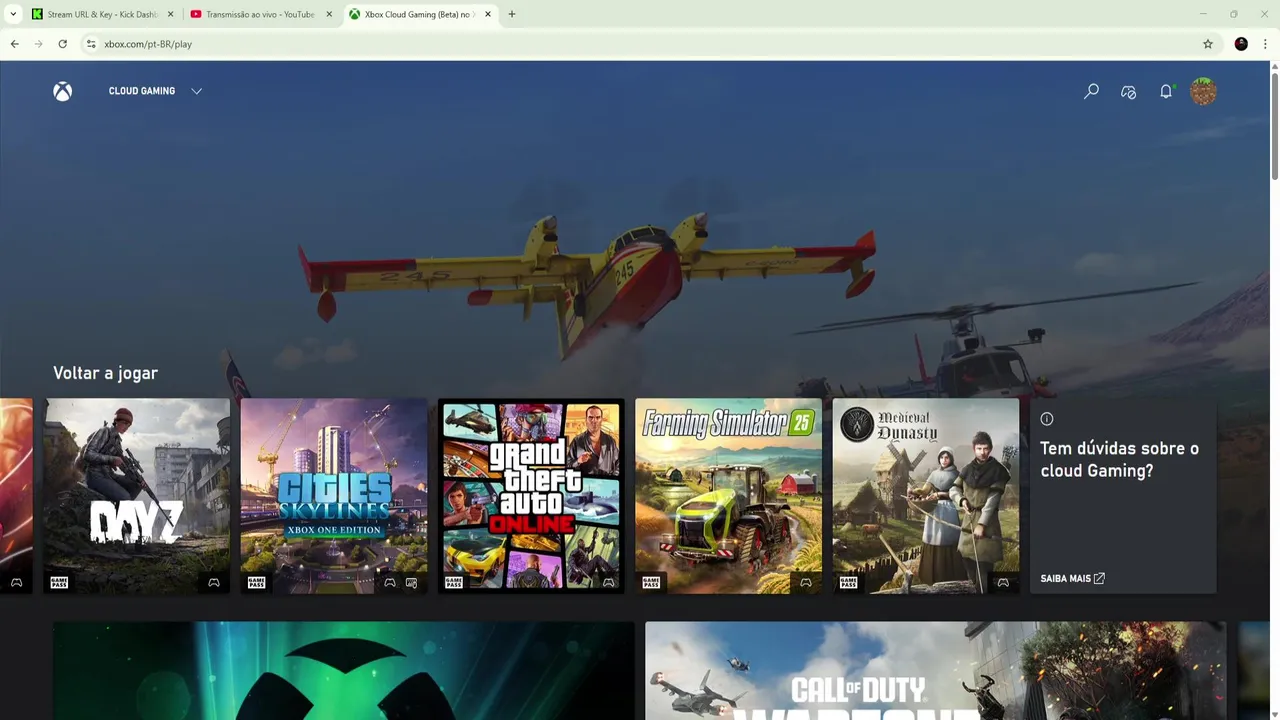The height and width of the screenshot is (720, 1280).
Task: Go back to the previous page
Action: tap(14, 44)
